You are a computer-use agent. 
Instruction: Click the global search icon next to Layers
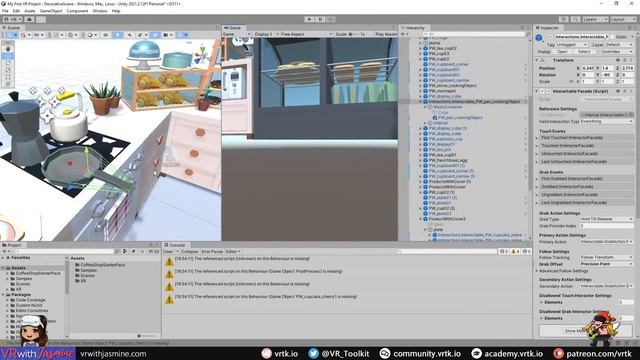pyautogui.click(x=575, y=19)
